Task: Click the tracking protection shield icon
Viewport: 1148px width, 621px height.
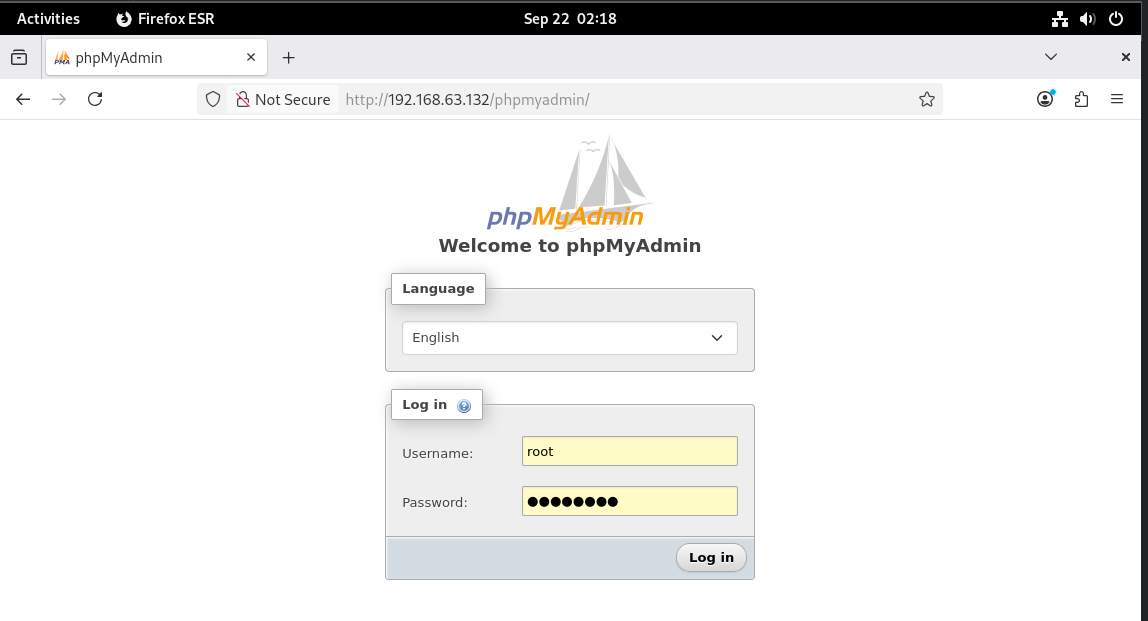Action: tap(213, 99)
